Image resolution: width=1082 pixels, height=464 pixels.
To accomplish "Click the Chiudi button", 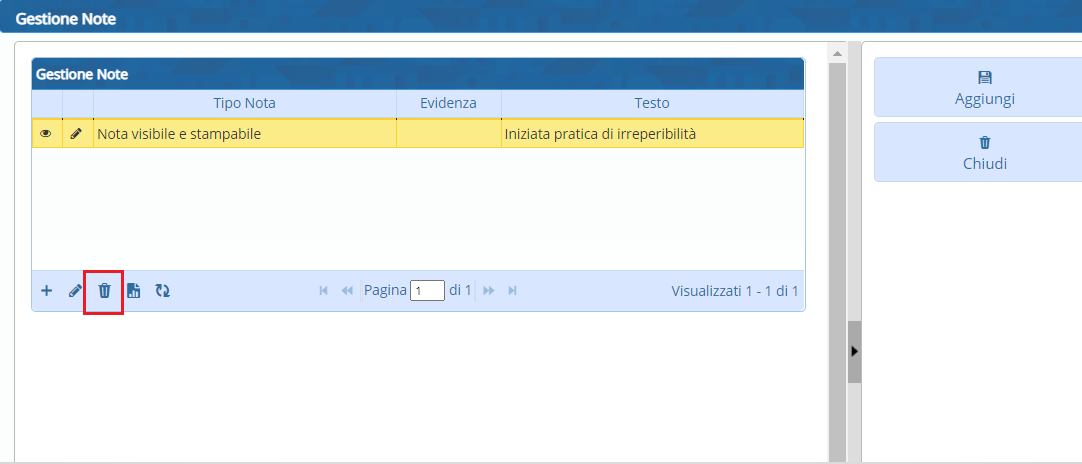I will click(978, 152).
